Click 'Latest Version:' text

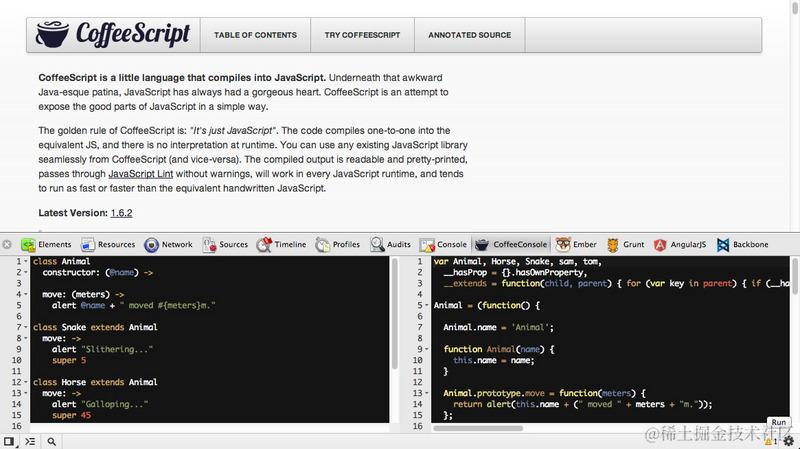pos(73,213)
